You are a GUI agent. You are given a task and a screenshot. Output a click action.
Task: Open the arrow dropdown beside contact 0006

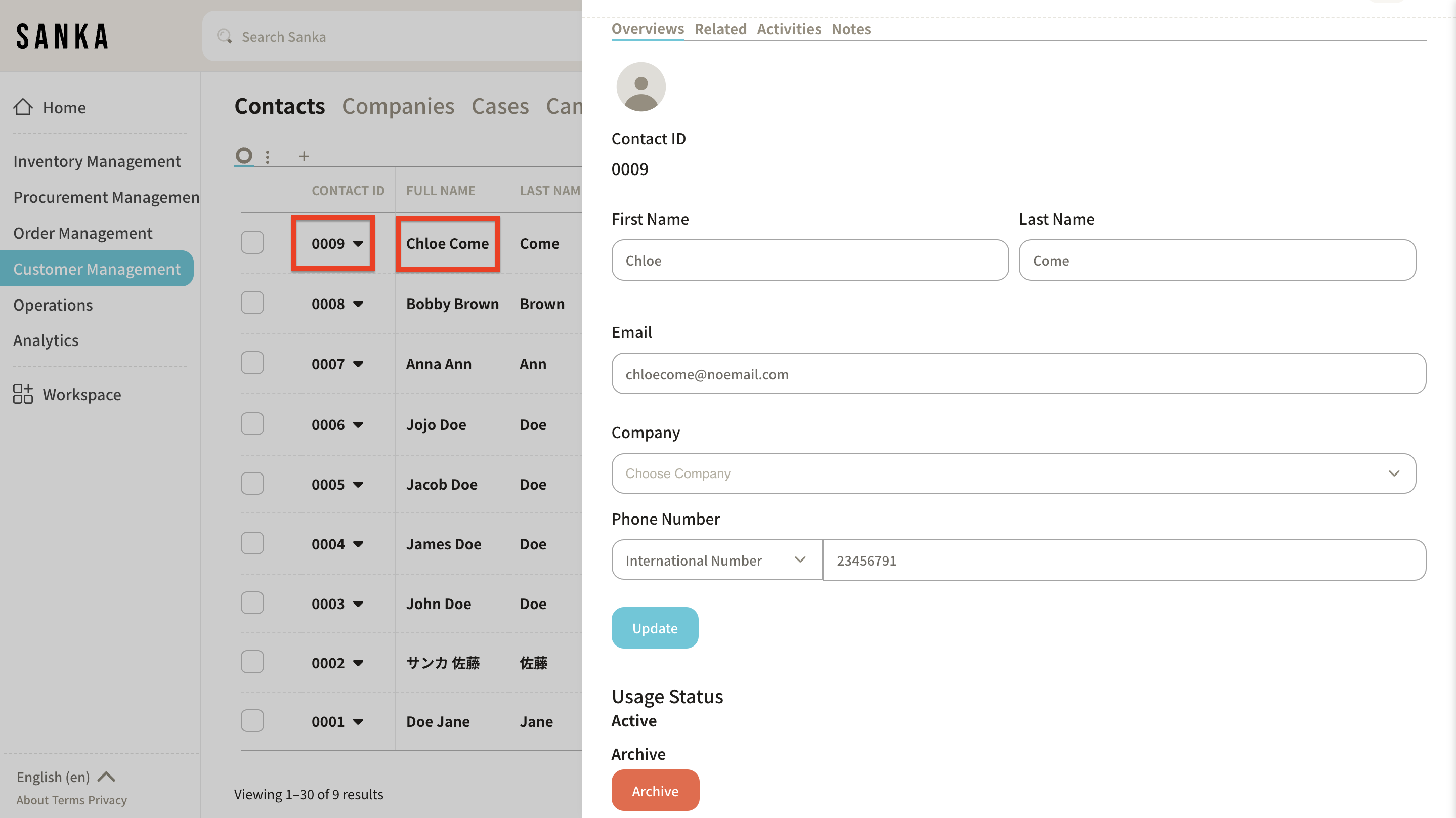[x=358, y=424]
